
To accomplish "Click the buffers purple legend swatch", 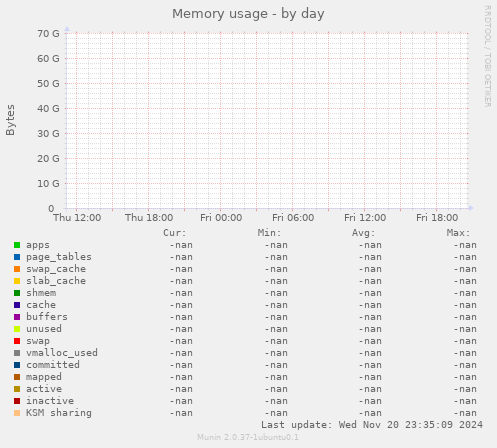I will 17,317.
